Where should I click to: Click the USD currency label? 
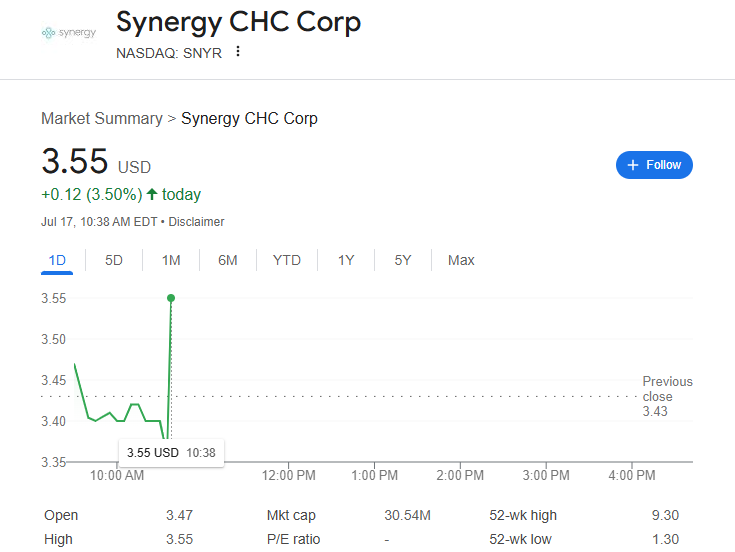(x=134, y=167)
